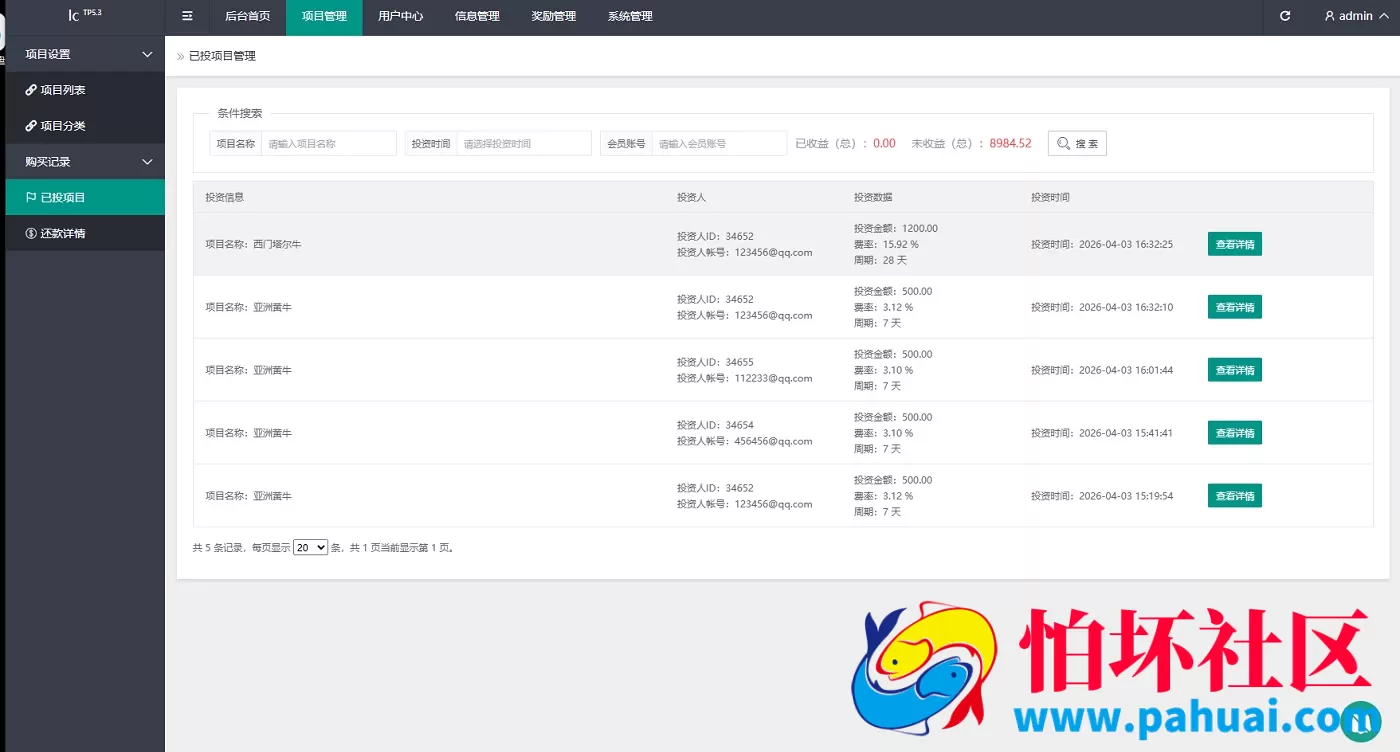The height and width of the screenshot is (752, 1400).
Task: Click the round chat icon bottom right
Action: tap(1359, 721)
